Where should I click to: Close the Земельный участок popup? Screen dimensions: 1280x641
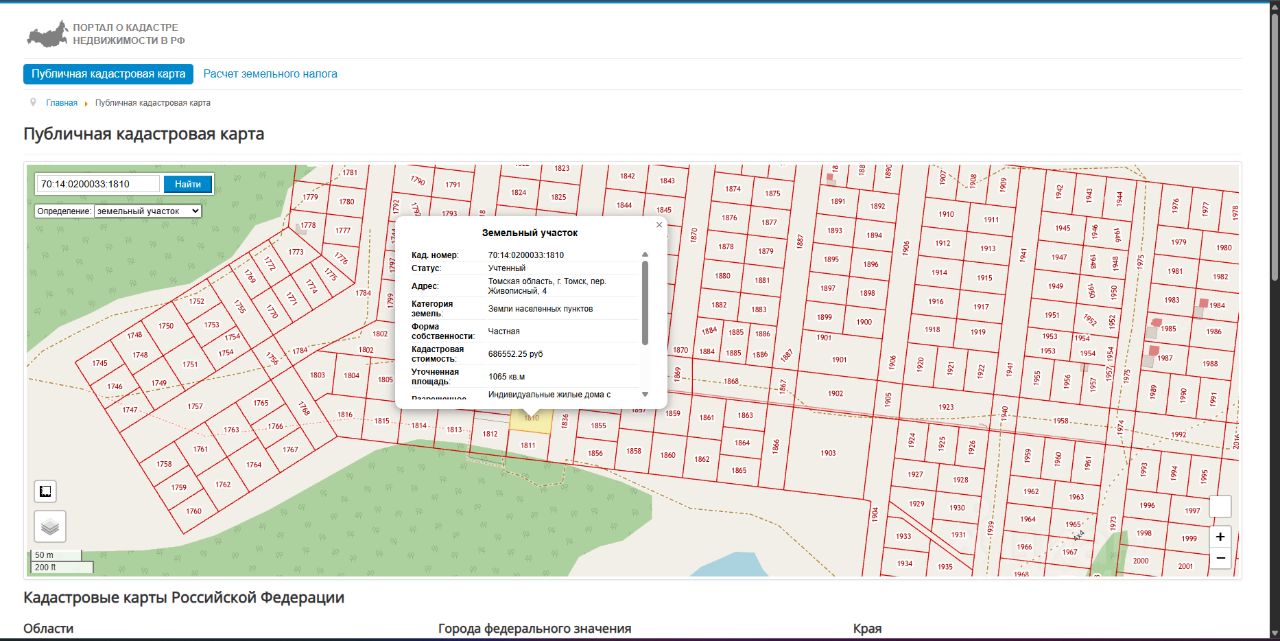[x=659, y=225]
